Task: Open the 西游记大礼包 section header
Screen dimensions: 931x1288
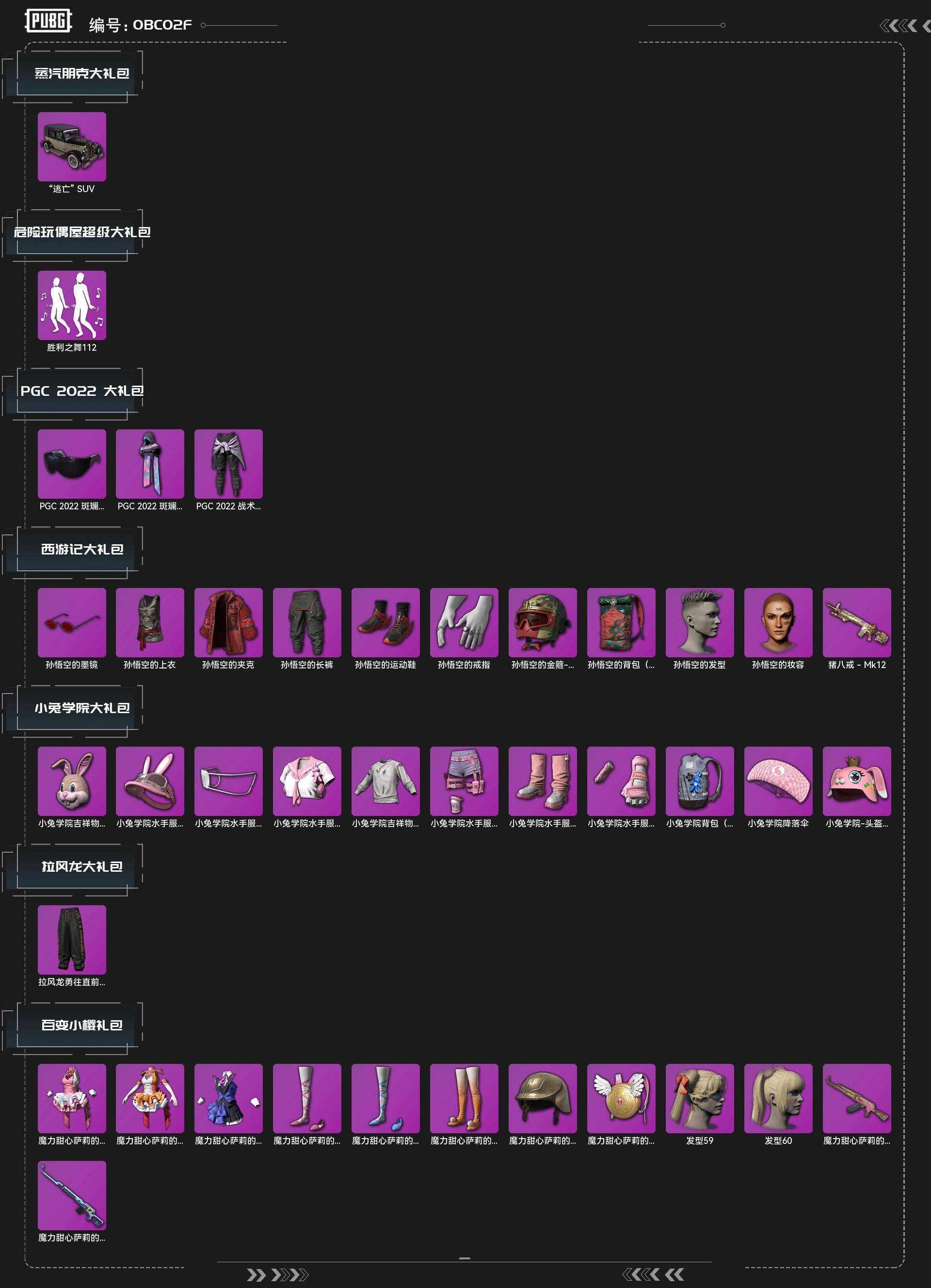Action: tap(82, 549)
